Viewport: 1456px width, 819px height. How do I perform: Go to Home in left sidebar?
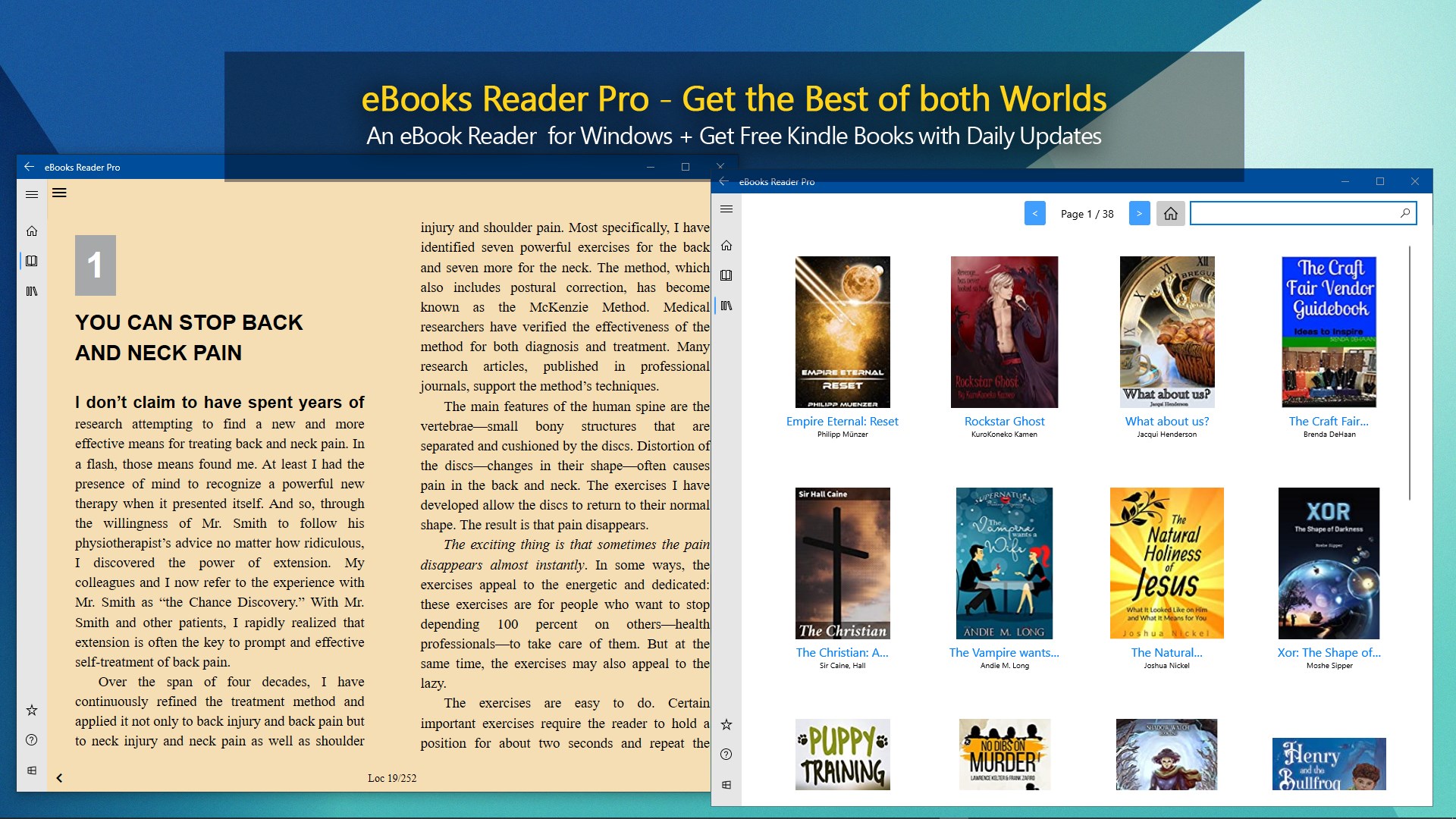click(x=32, y=231)
